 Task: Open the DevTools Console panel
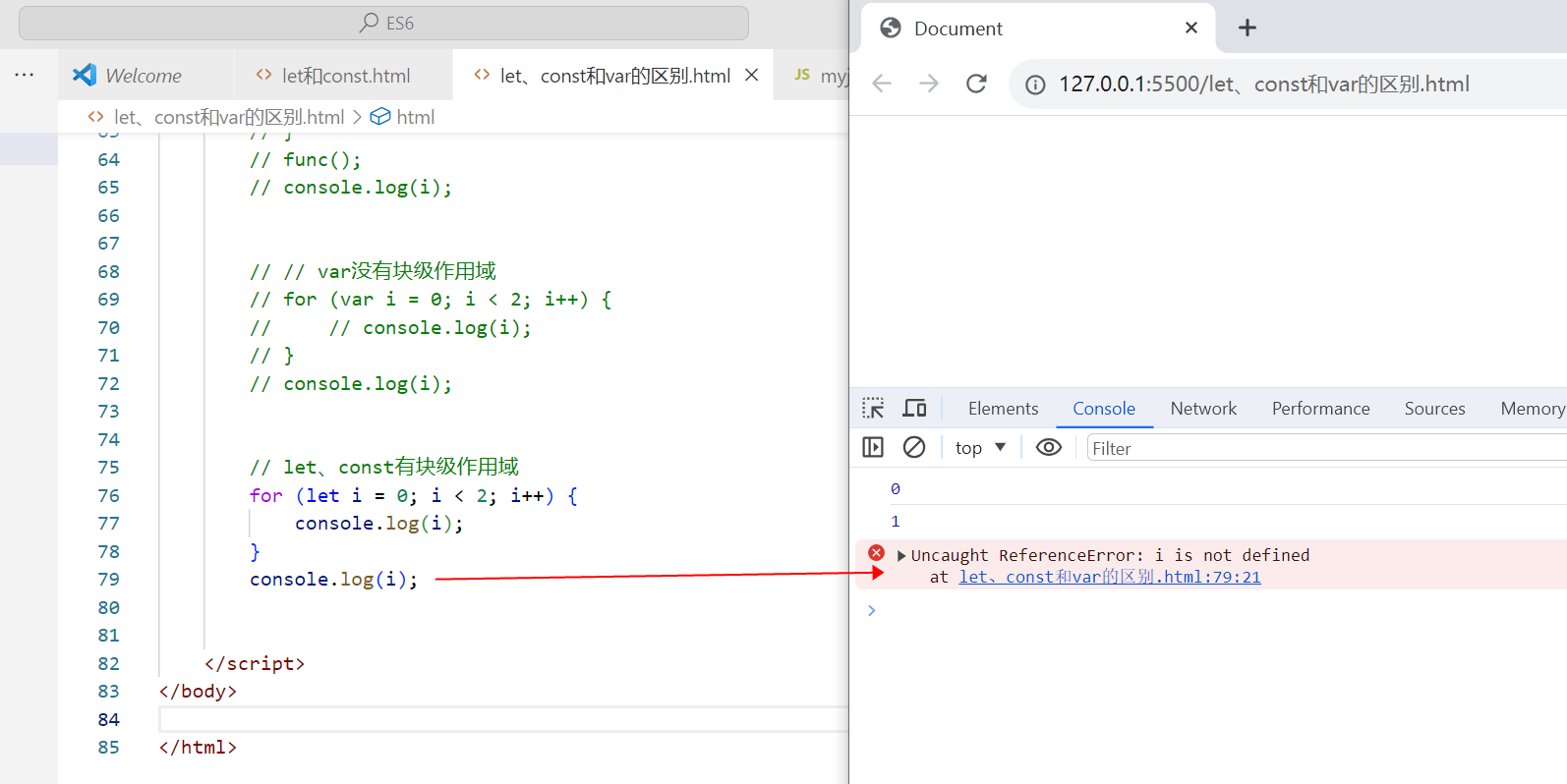[1104, 409]
